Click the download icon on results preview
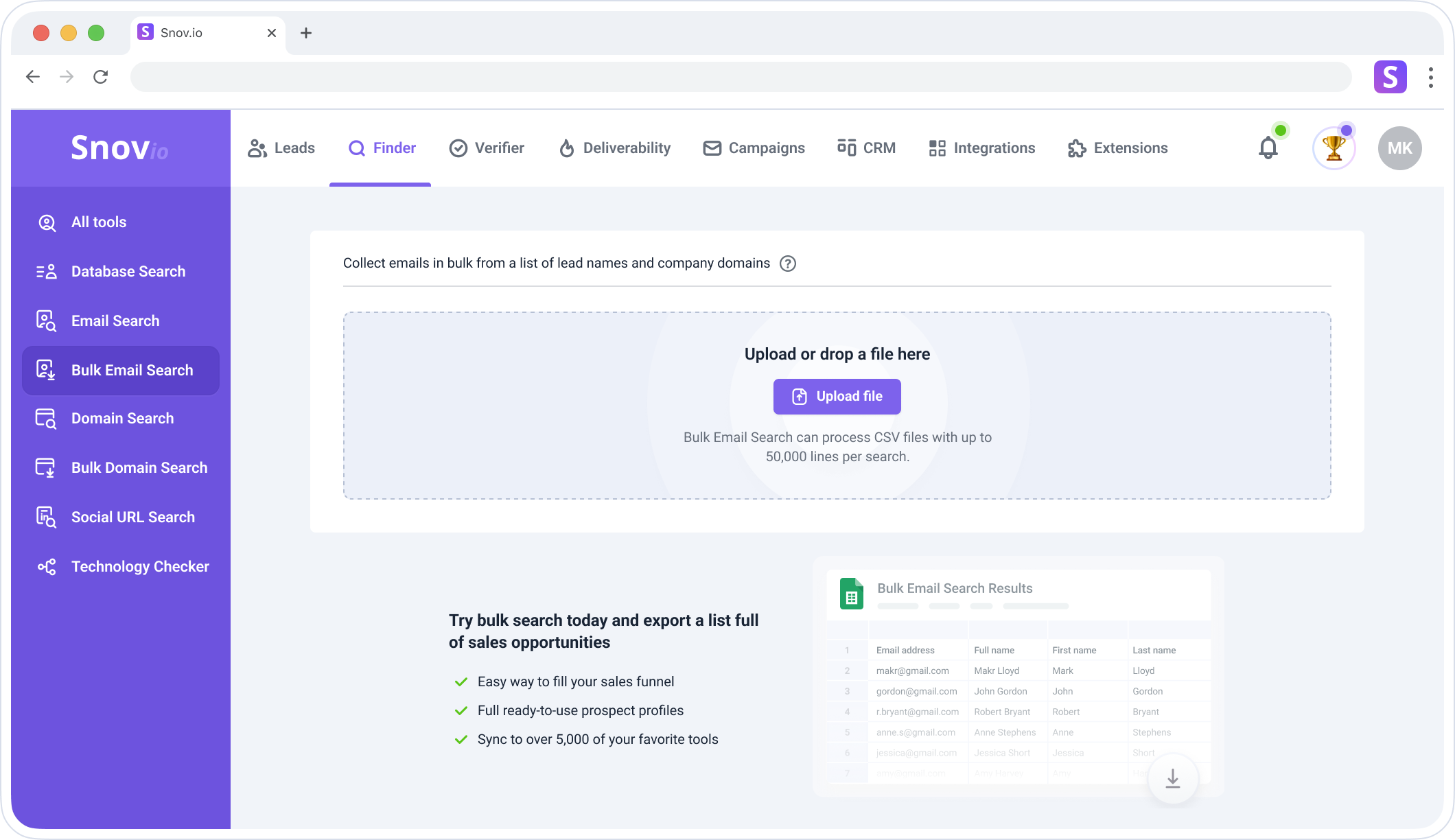This screenshot has height=840, width=1455. pyautogui.click(x=1172, y=779)
